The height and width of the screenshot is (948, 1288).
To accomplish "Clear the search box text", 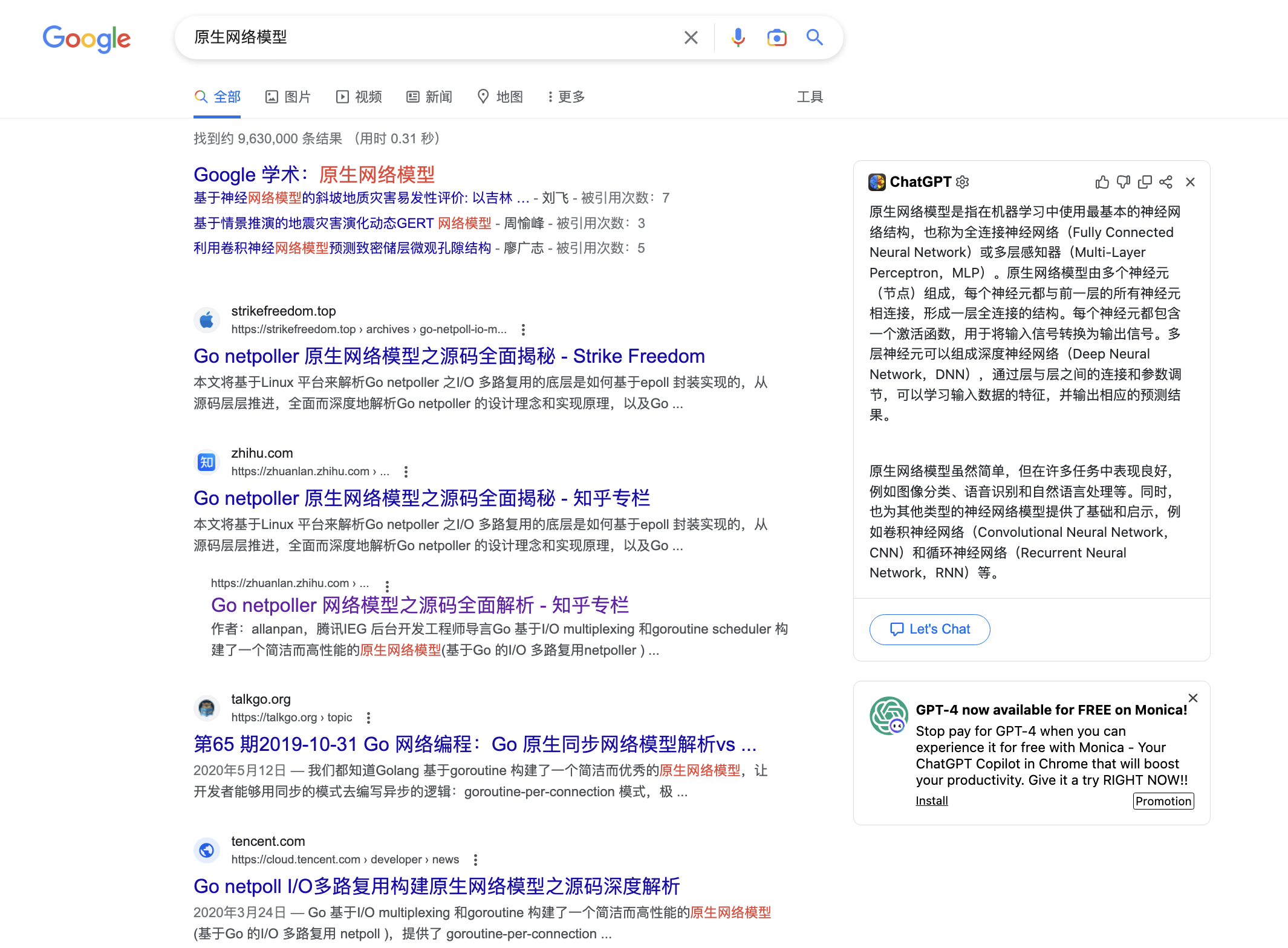I will (x=691, y=37).
